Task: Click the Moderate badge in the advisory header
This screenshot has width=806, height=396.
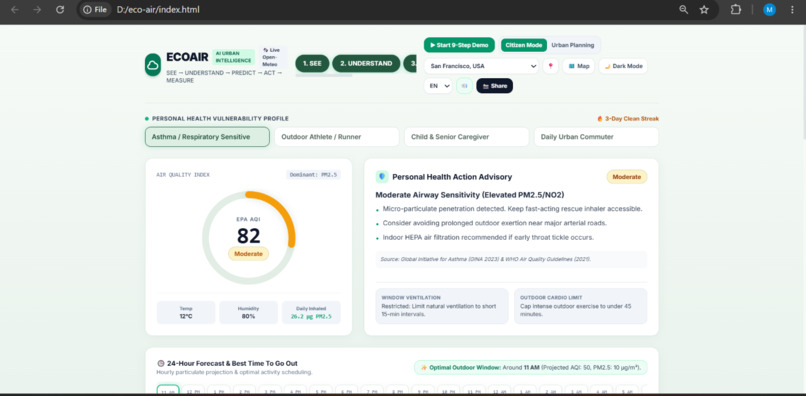Action: coord(627,176)
